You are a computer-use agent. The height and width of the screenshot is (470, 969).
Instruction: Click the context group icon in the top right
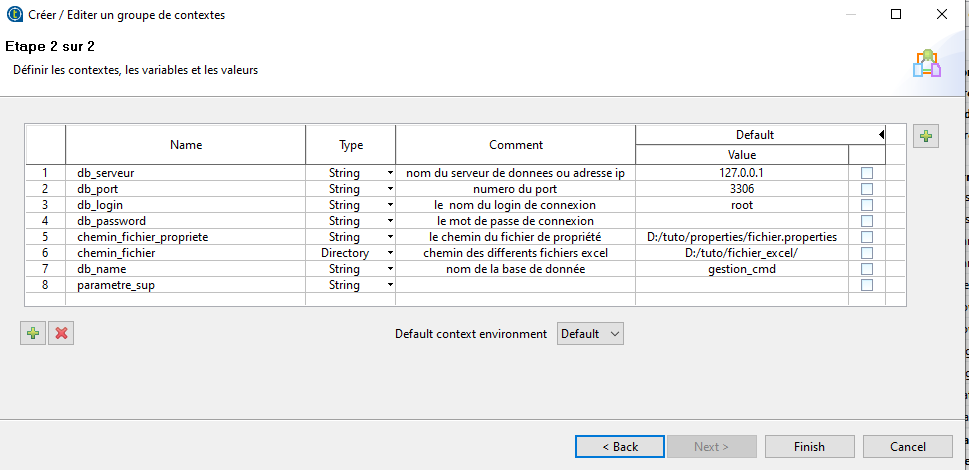coord(926,64)
